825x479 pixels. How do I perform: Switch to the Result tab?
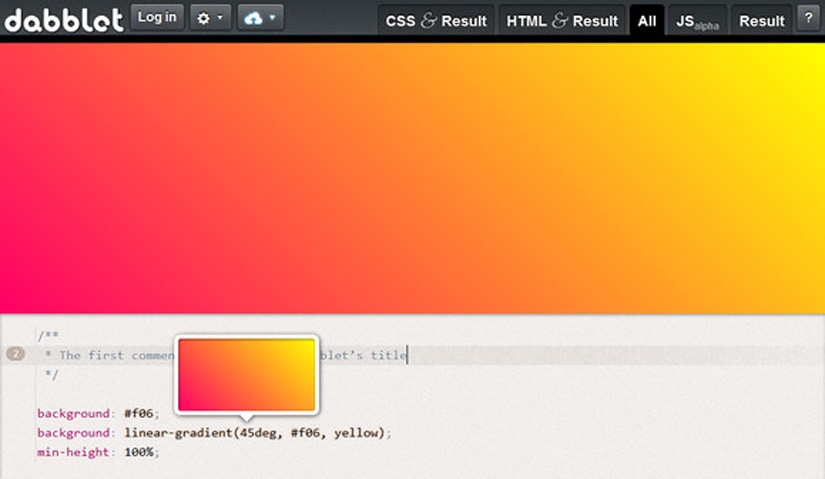761,21
